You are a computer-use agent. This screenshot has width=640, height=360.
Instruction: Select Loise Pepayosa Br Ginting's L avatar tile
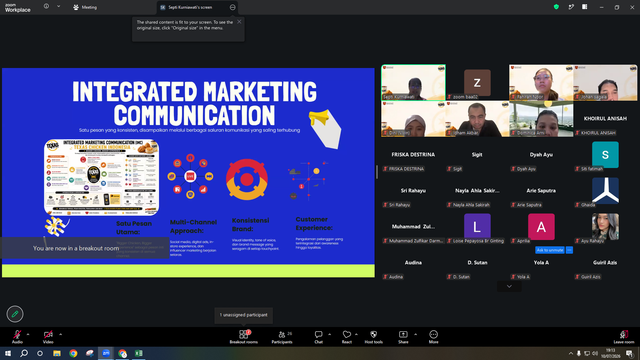[477, 227]
